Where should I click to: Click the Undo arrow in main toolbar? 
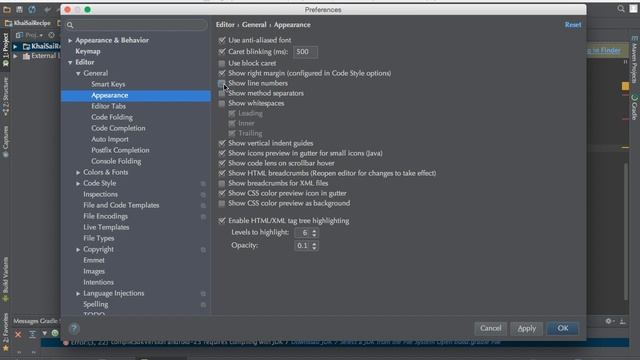[48, 9]
